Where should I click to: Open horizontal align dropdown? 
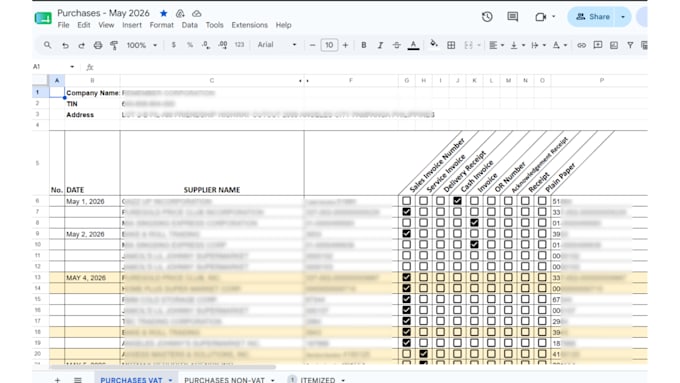496,45
